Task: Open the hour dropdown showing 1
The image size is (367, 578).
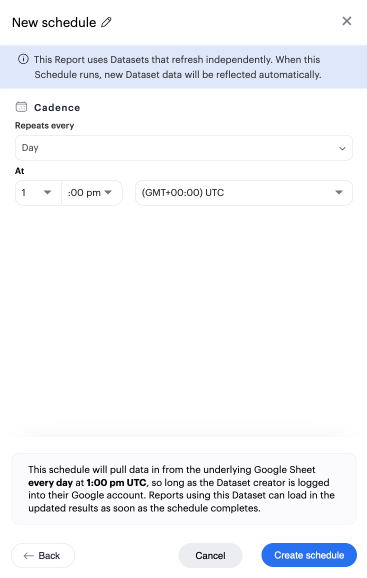Action: click(x=38, y=193)
